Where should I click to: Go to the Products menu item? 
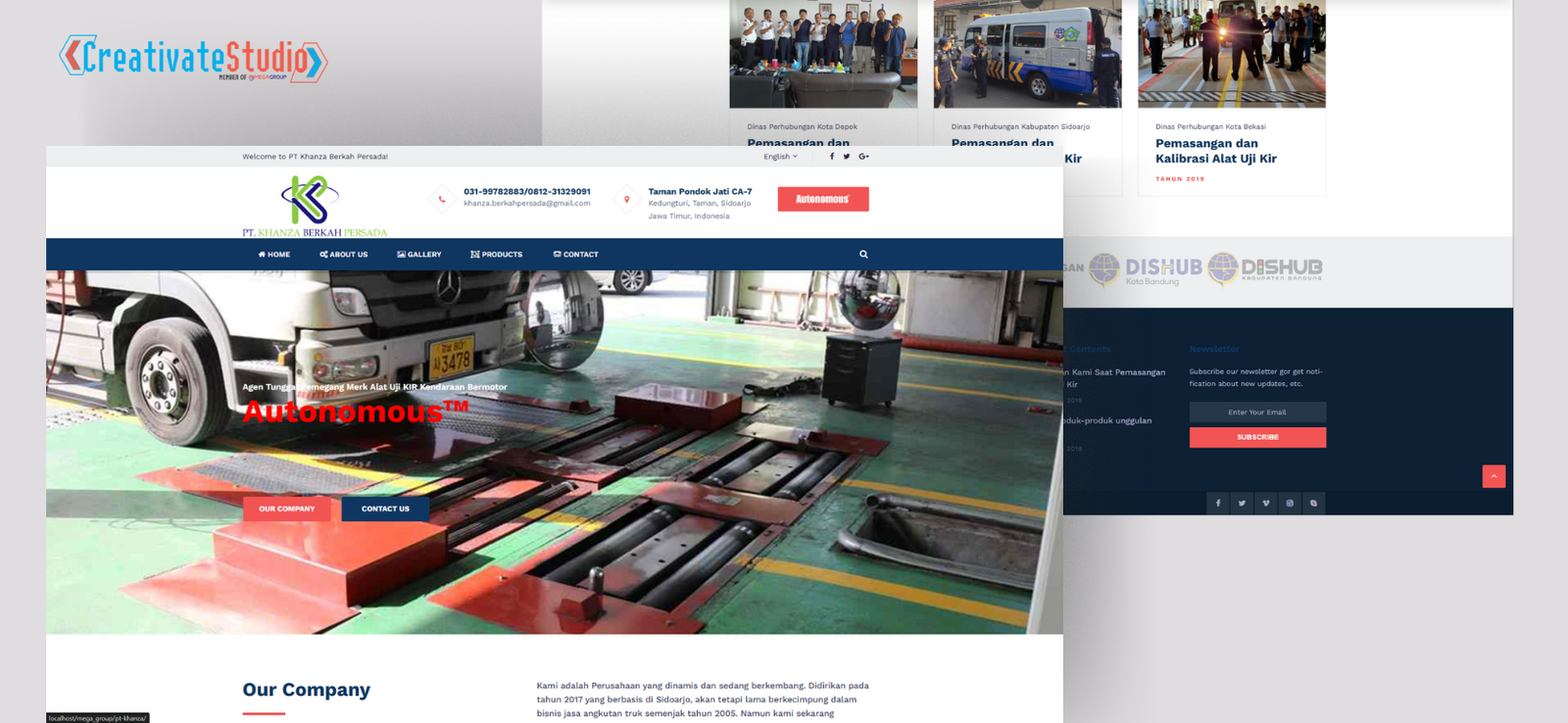coord(496,255)
